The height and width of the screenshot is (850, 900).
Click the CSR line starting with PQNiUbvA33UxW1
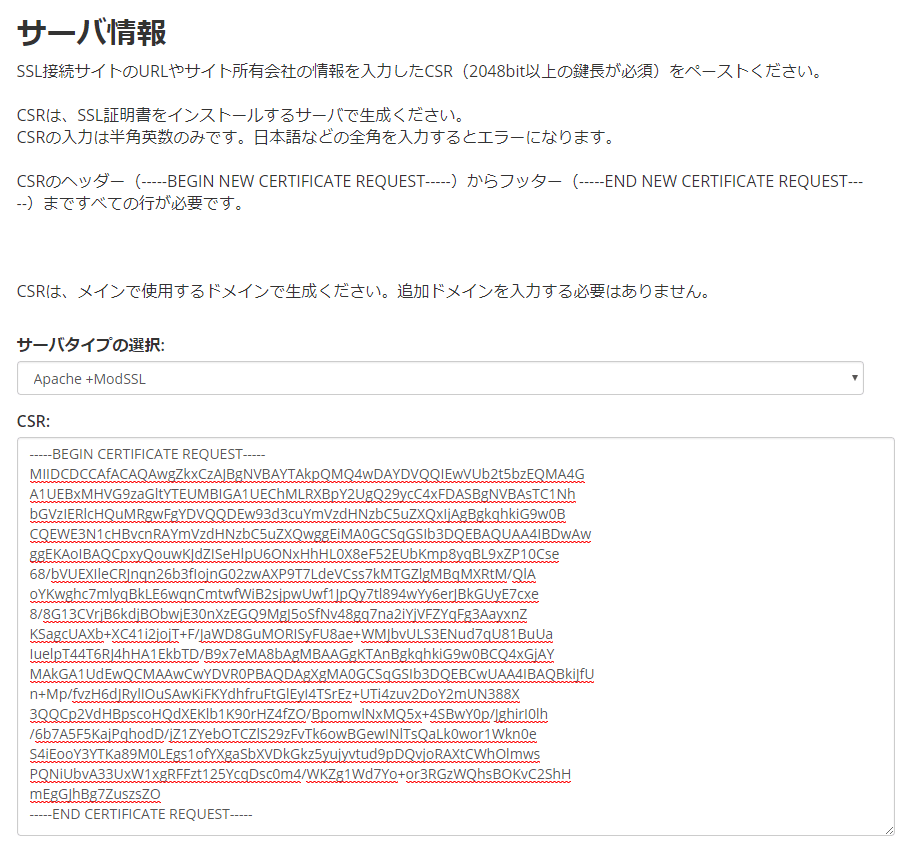coord(301,774)
